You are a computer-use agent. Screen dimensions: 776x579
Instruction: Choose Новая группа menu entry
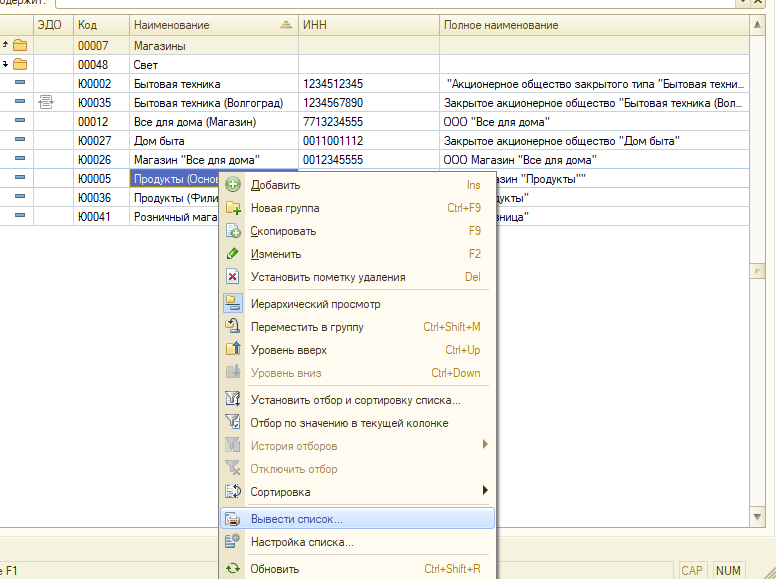pos(357,208)
